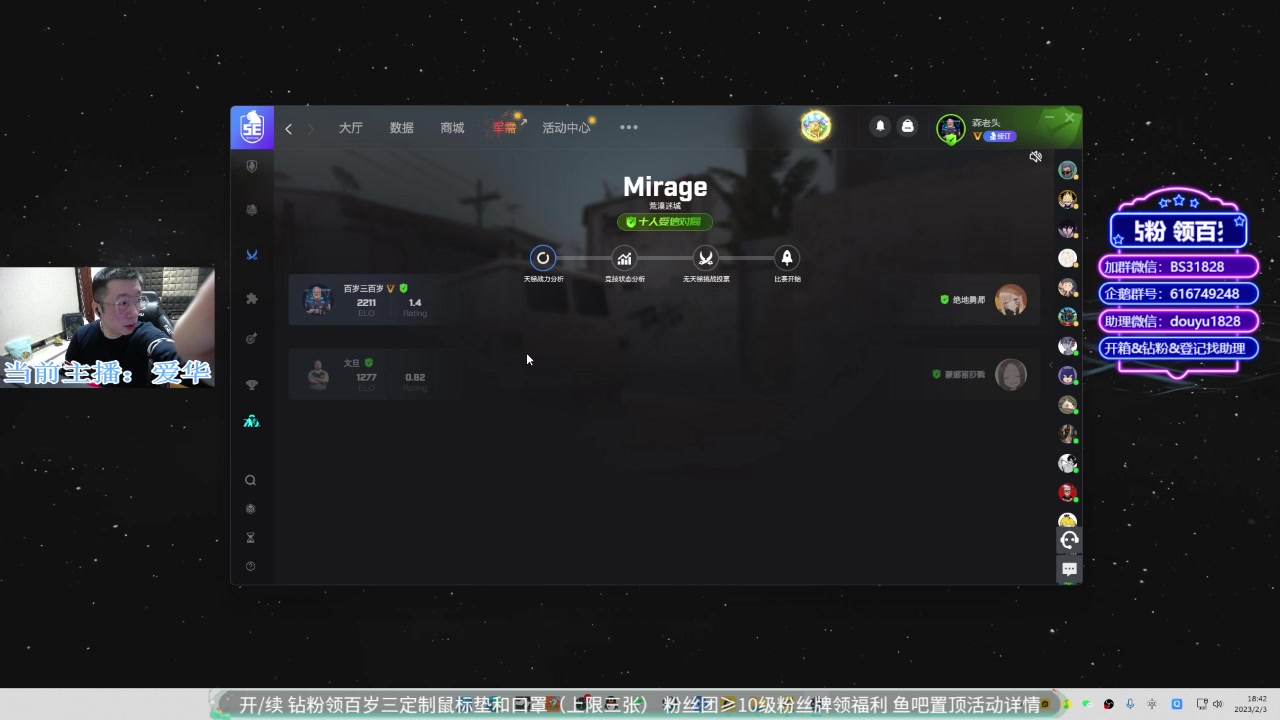Open the 大厅 lobby tab
Screen dimensions: 1280x720
click(350, 128)
